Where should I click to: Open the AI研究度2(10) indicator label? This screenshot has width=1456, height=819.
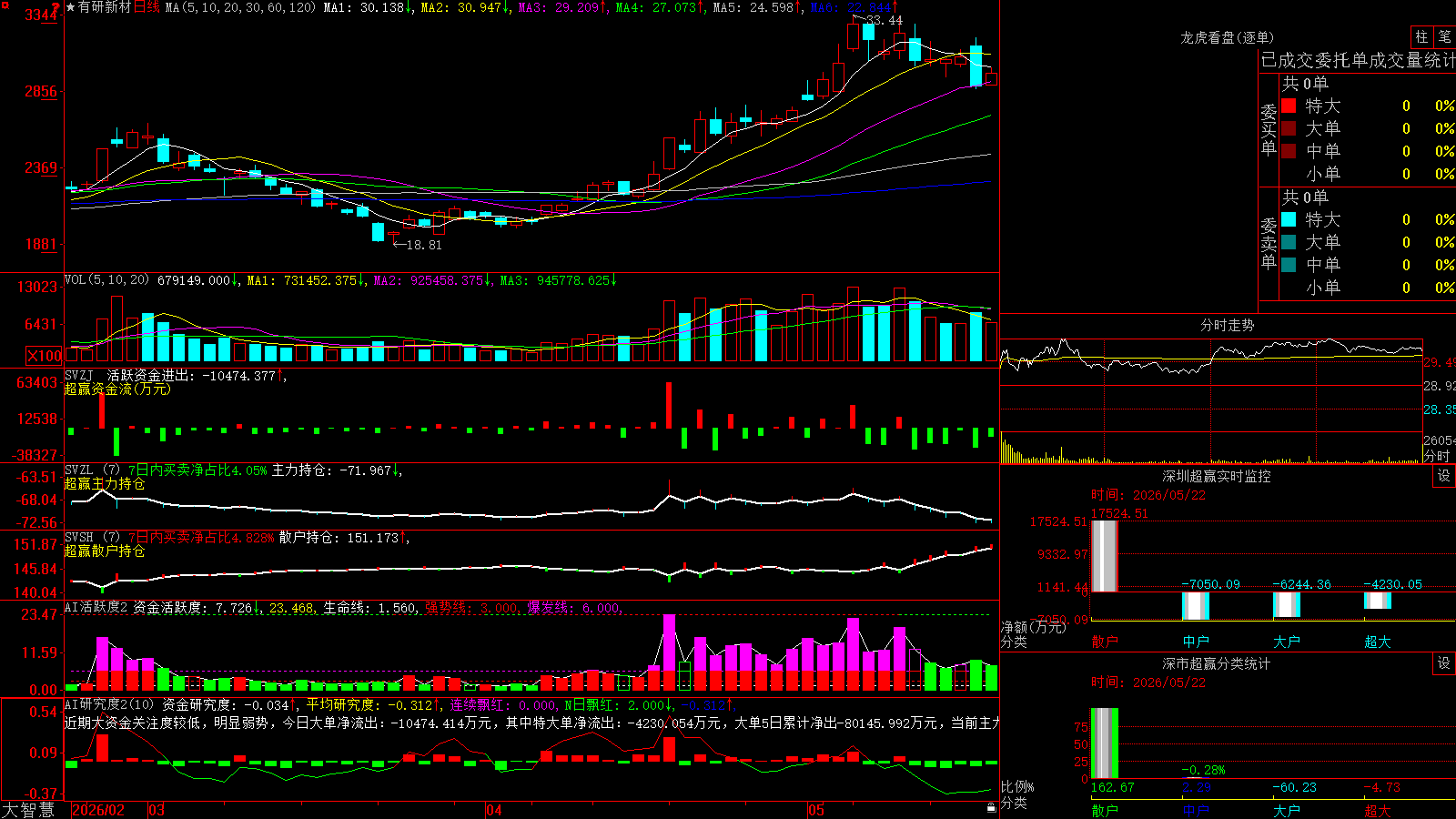[x=109, y=704]
